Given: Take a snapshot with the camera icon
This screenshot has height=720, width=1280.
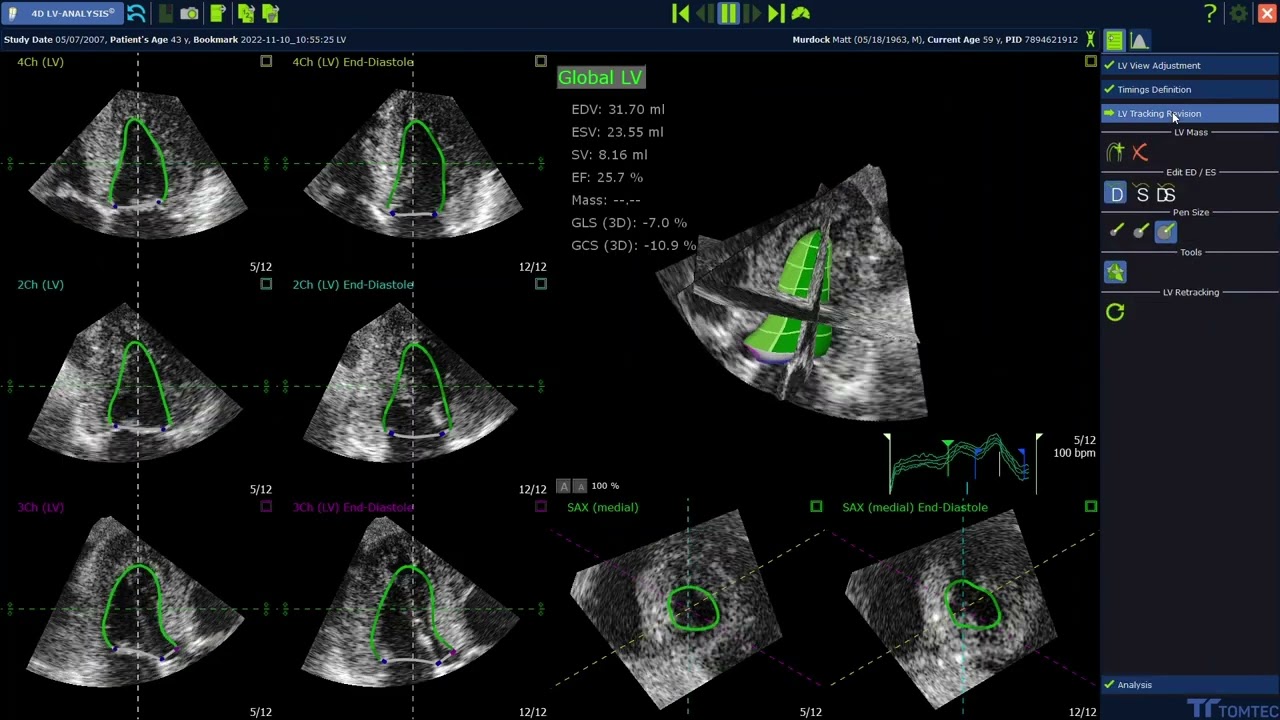Looking at the screenshot, I should click(189, 14).
